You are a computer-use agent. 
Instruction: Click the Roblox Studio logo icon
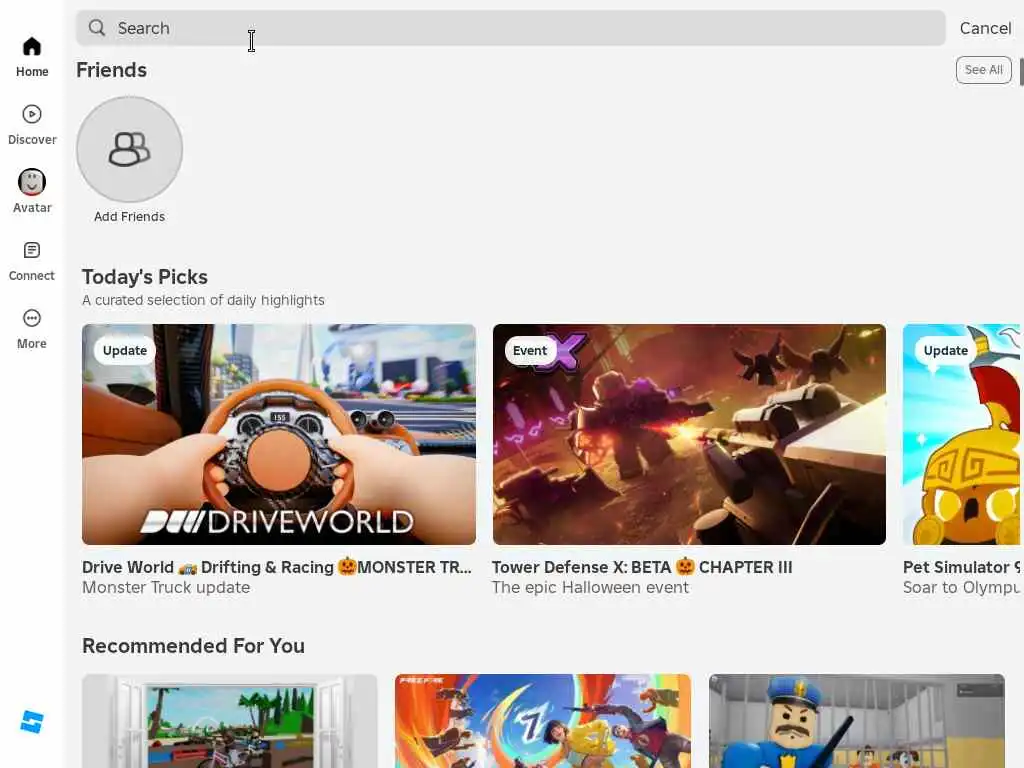32,722
